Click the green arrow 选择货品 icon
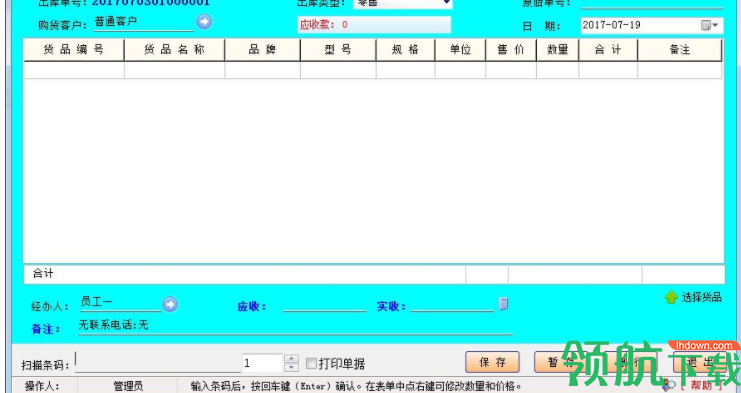The height and width of the screenshot is (393, 741). [671, 297]
